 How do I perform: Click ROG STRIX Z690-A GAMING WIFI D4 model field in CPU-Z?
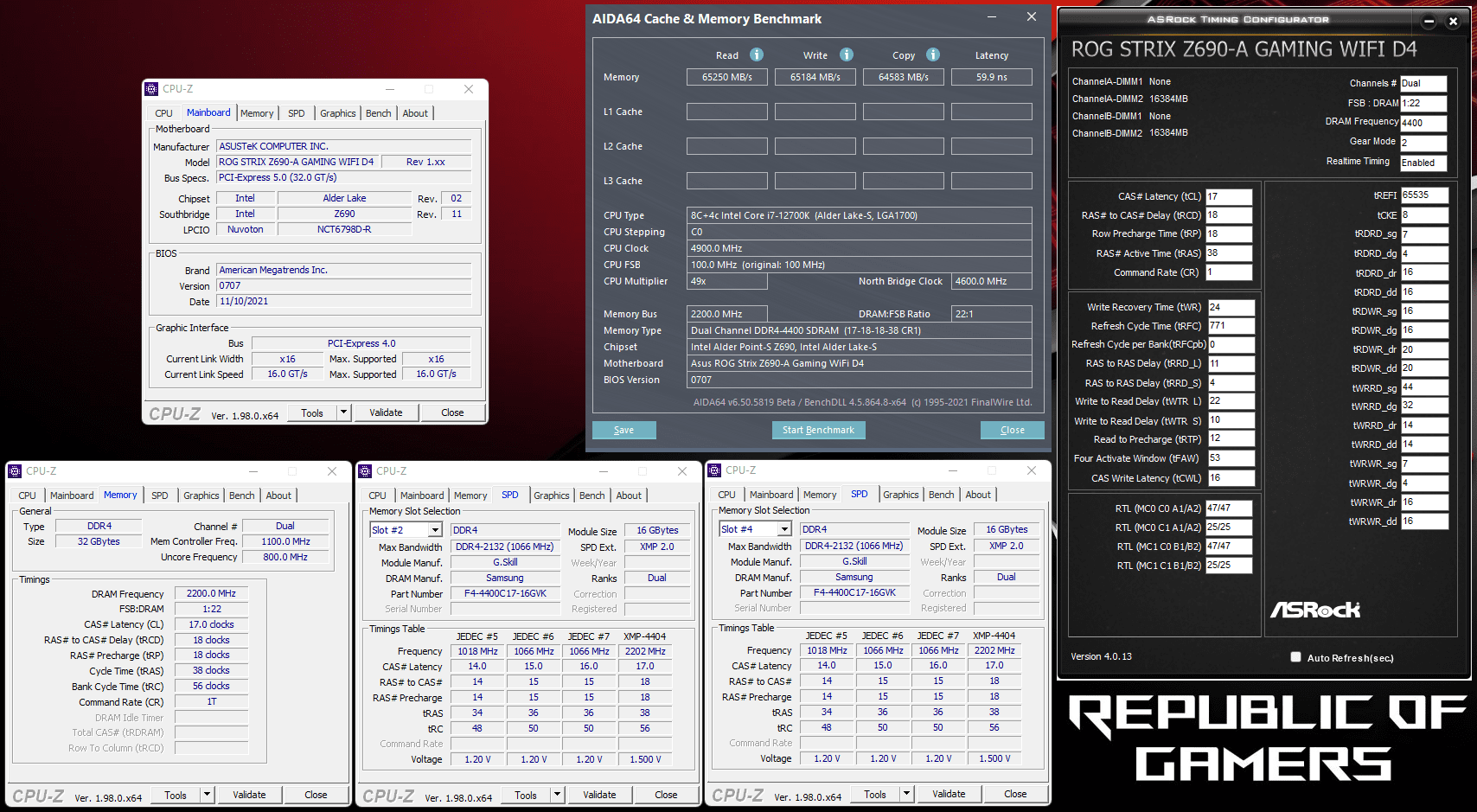tap(297, 162)
